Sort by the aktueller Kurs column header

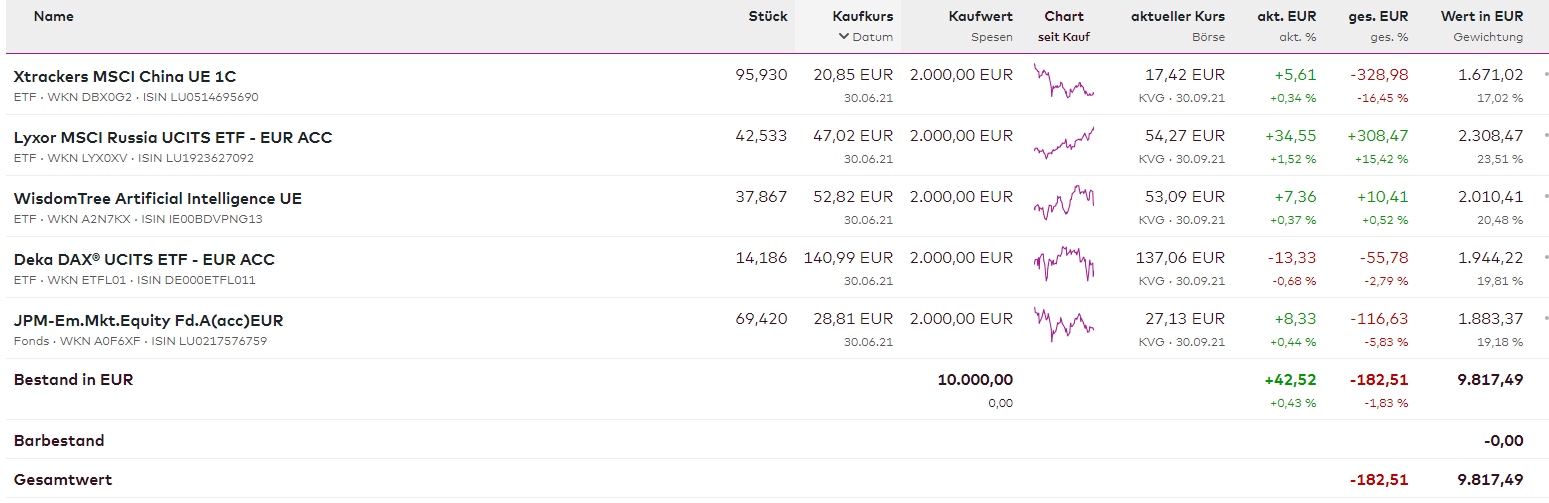1177,16
